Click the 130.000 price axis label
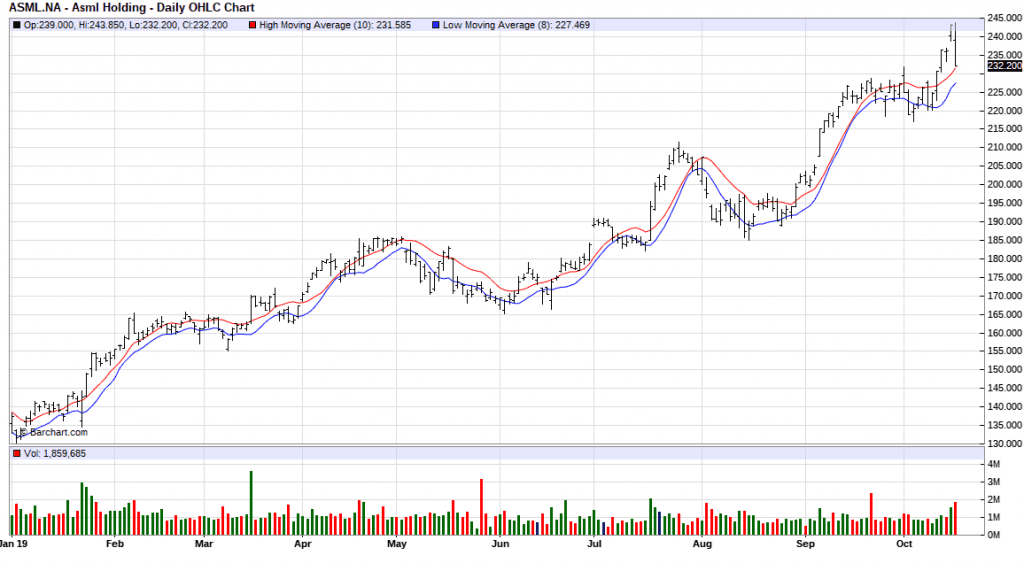 tap(1003, 444)
